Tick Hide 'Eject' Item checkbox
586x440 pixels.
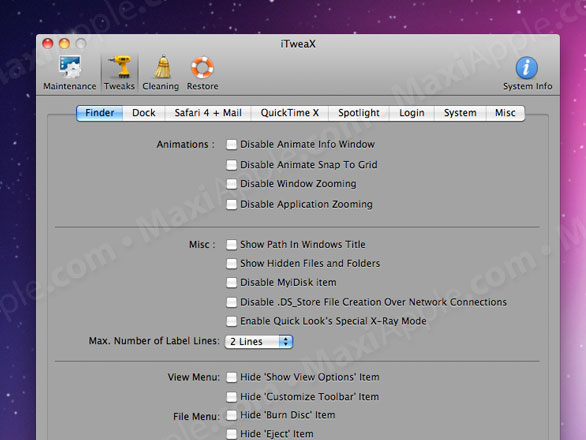click(x=231, y=434)
